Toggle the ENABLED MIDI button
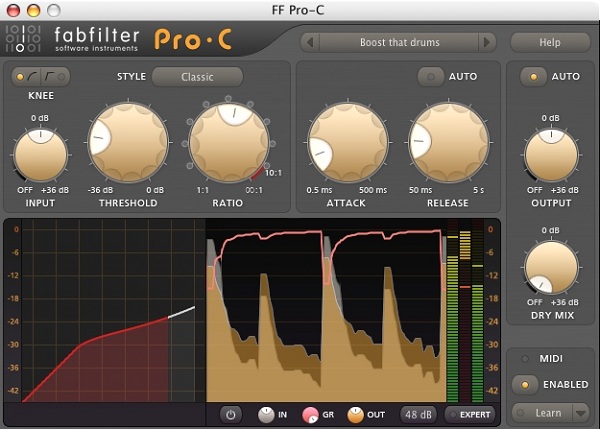This screenshot has height=429, width=600. pos(525,384)
